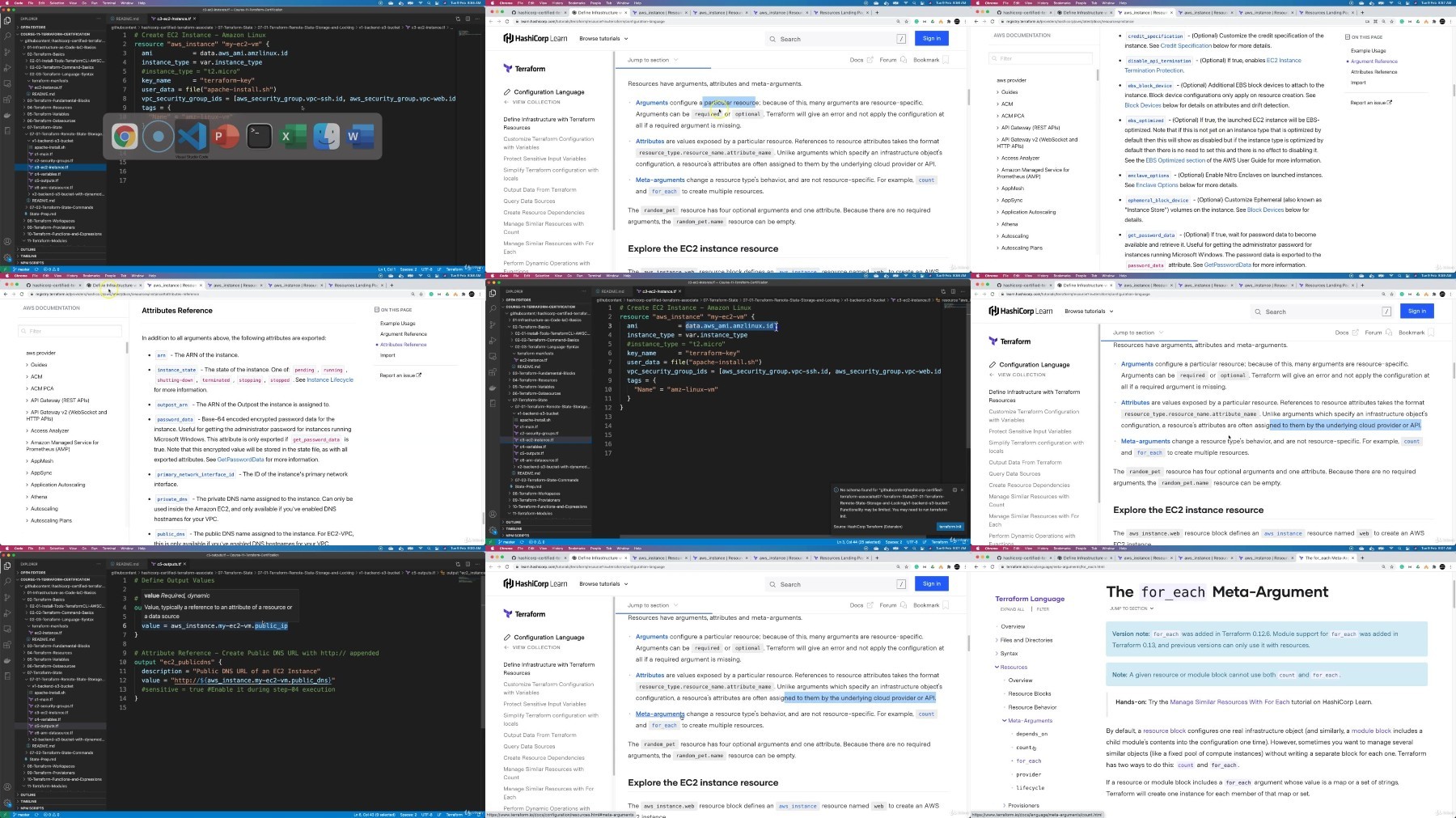
Task: Go back in the top-middle Chrome window
Action: click(x=491, y=22)
